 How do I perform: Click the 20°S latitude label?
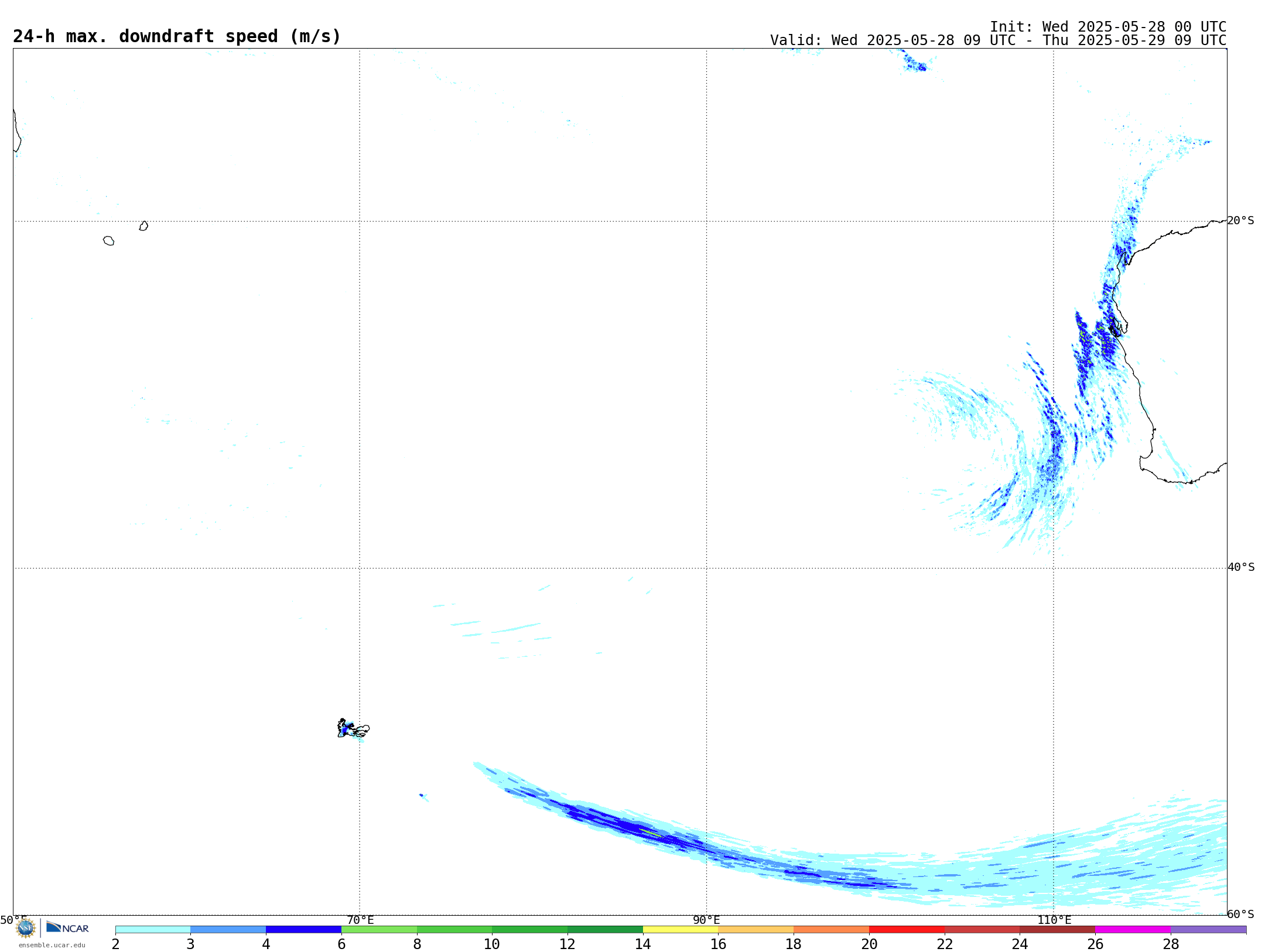tap(1240, 221)
